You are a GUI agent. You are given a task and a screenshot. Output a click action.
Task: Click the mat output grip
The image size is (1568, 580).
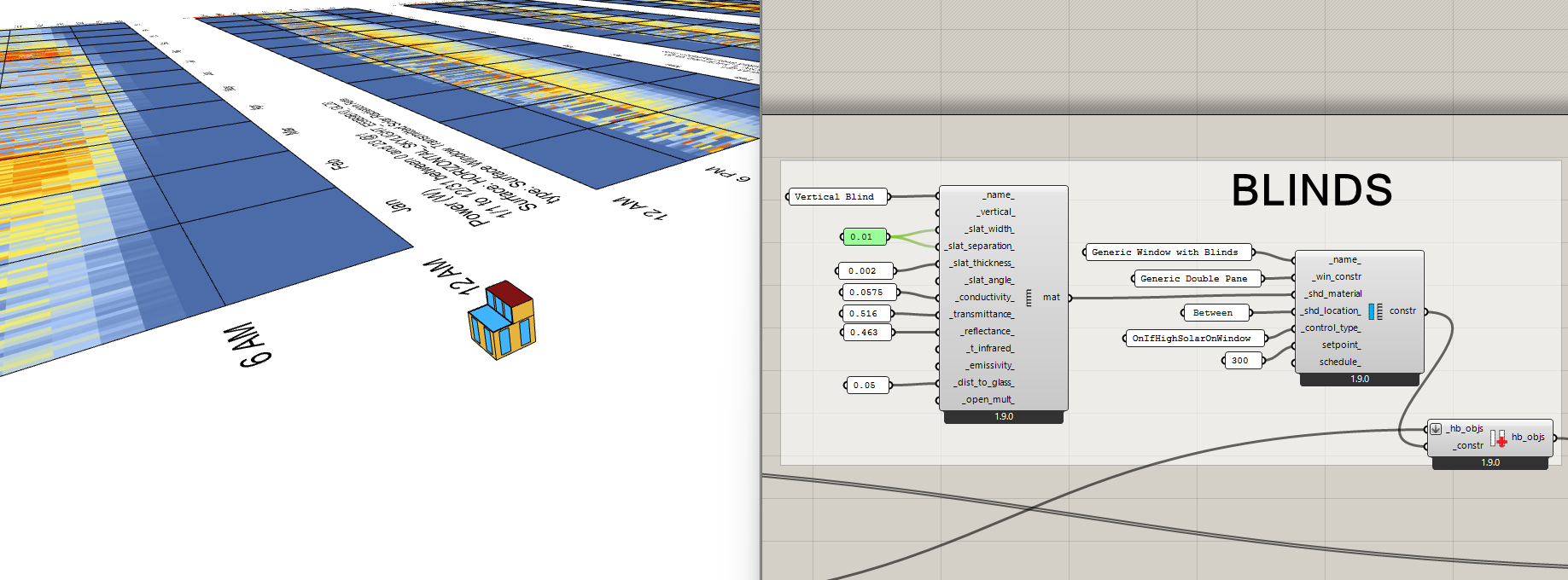point(1070,298)
